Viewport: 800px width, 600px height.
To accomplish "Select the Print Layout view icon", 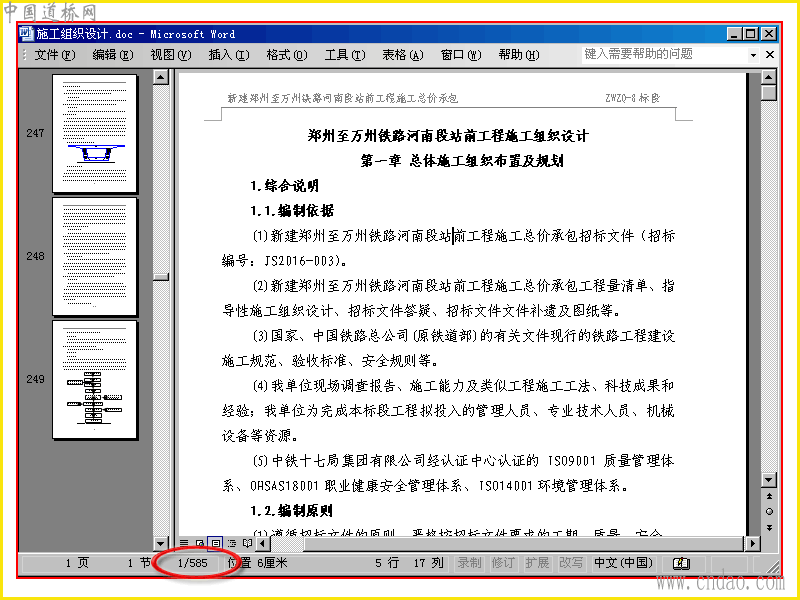I will pos(216,543).
